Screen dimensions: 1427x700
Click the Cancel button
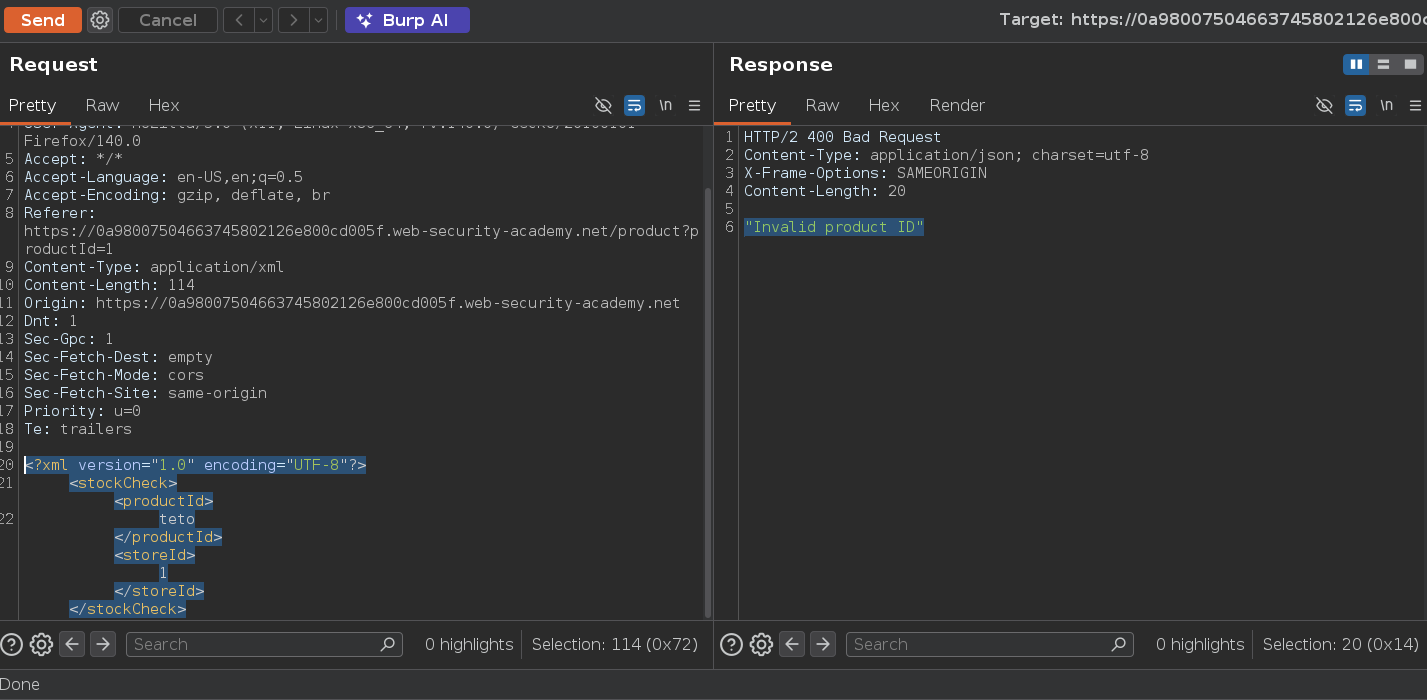tap(167, 20)
